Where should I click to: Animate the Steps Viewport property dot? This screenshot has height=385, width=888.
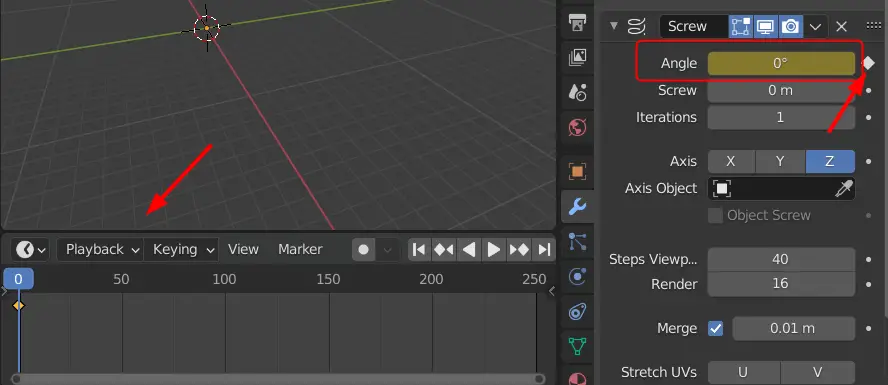[x=869, y=259]
